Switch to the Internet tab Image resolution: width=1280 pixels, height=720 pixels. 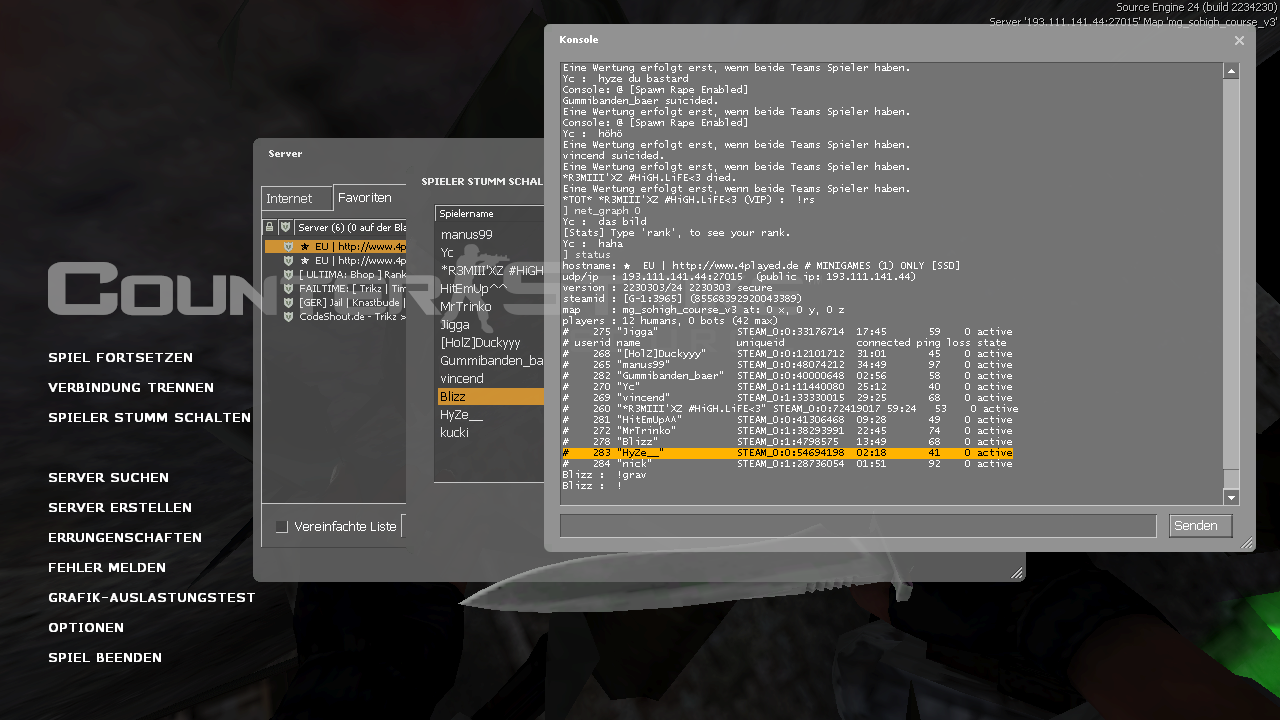289,199
